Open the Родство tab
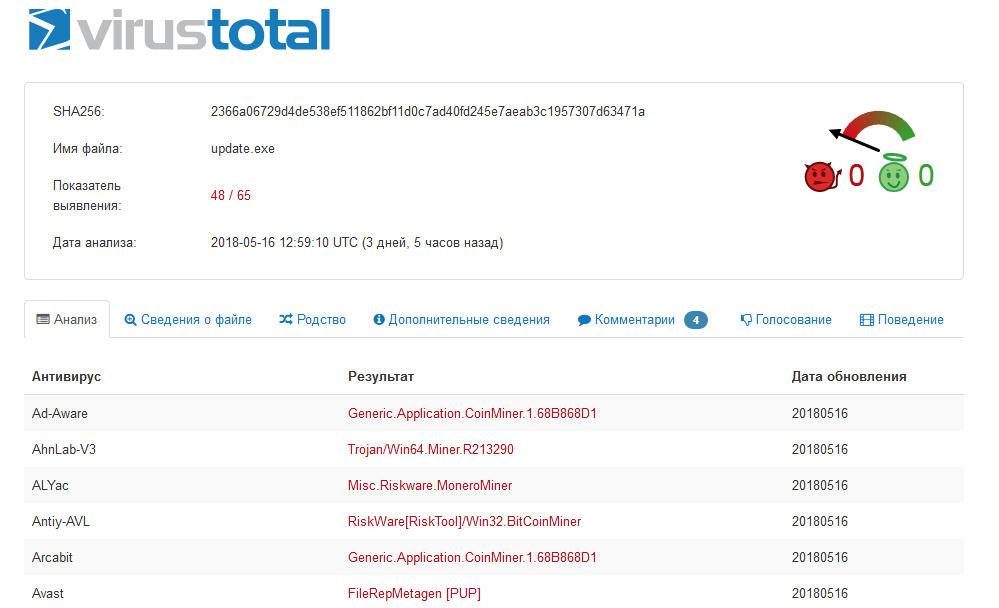This screenshot has width=999, height=608. 312,319
